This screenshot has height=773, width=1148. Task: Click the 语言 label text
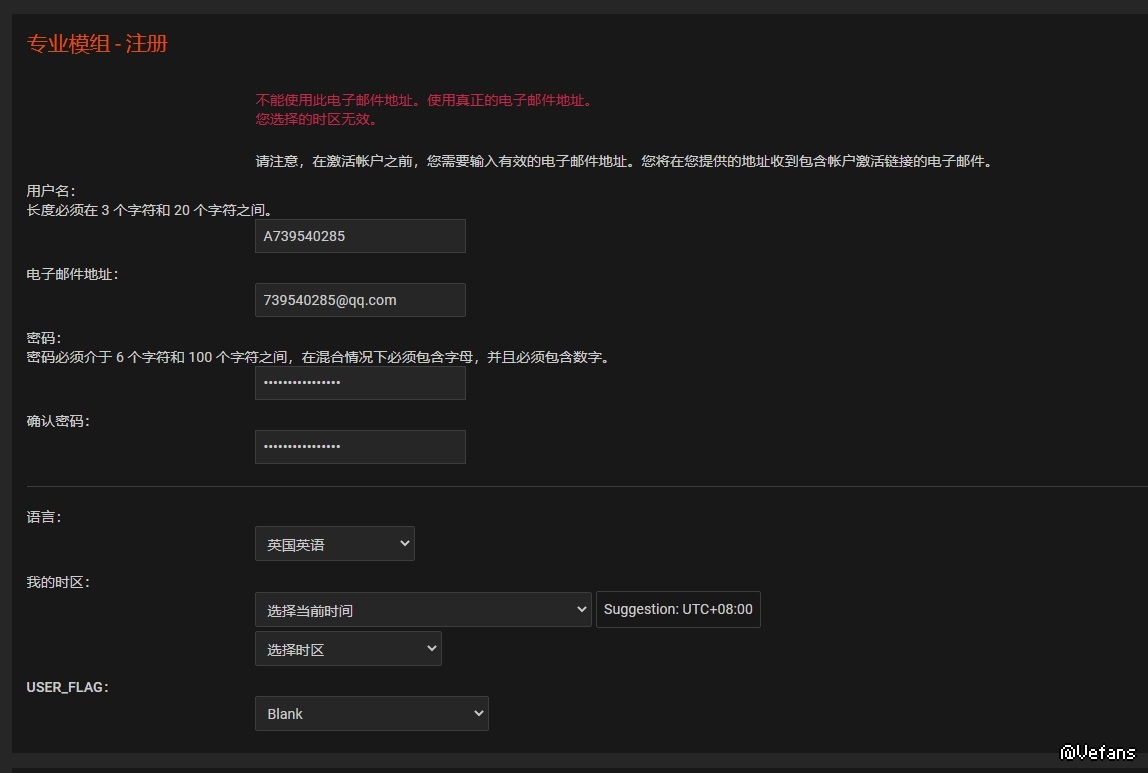tap(44, 518)
